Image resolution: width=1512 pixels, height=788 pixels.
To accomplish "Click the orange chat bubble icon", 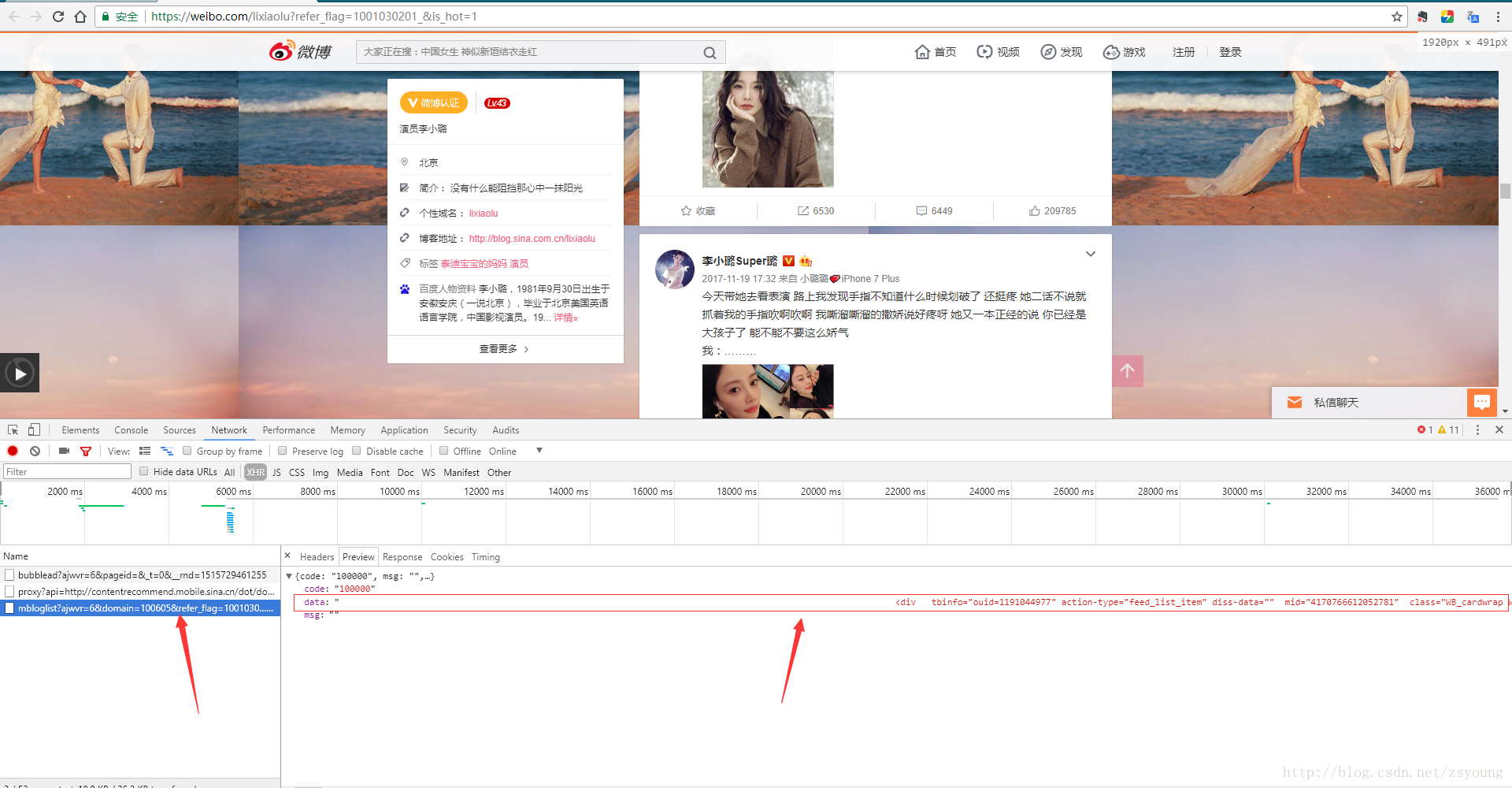I will tap(1482, 403).
